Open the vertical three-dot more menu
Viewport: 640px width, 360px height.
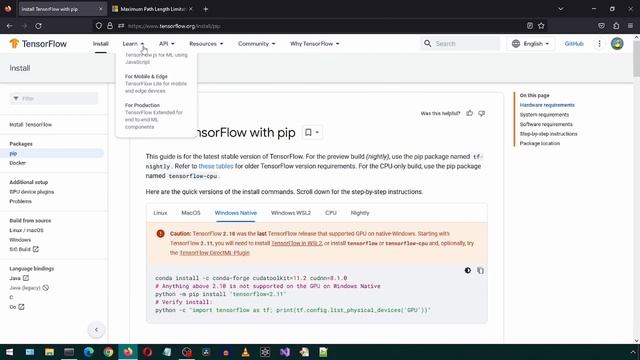[x=599, y=43]
